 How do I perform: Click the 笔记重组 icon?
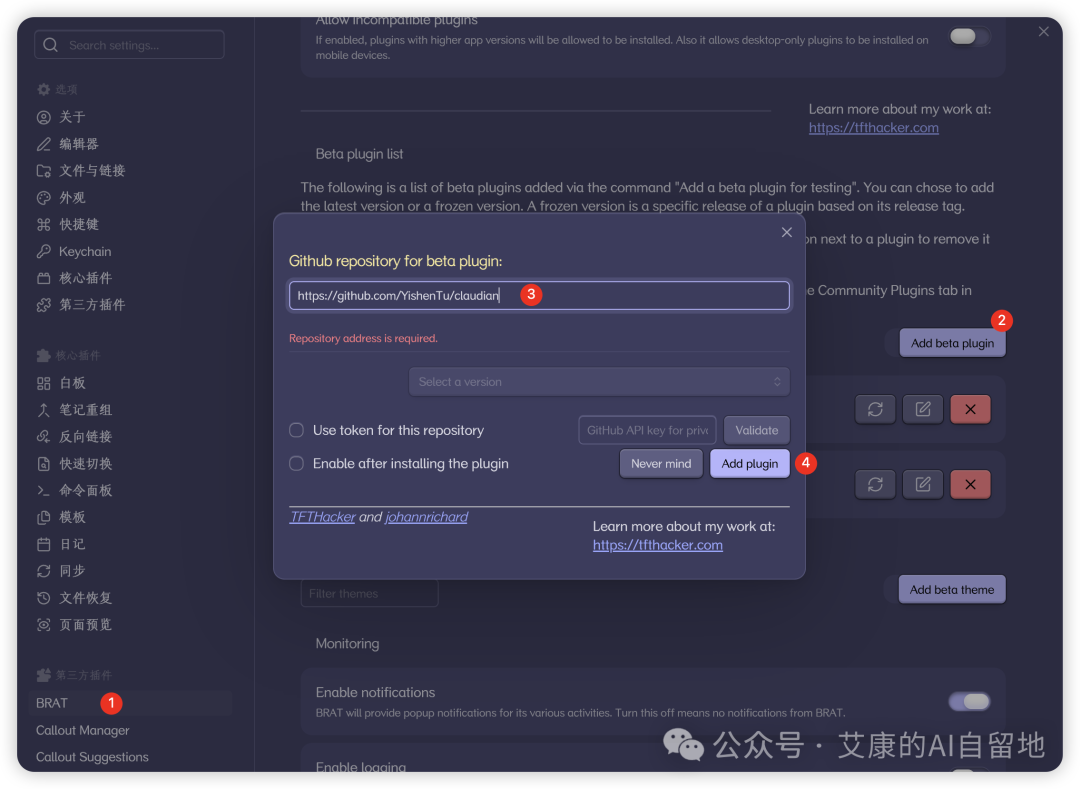[x=43, y=410]
